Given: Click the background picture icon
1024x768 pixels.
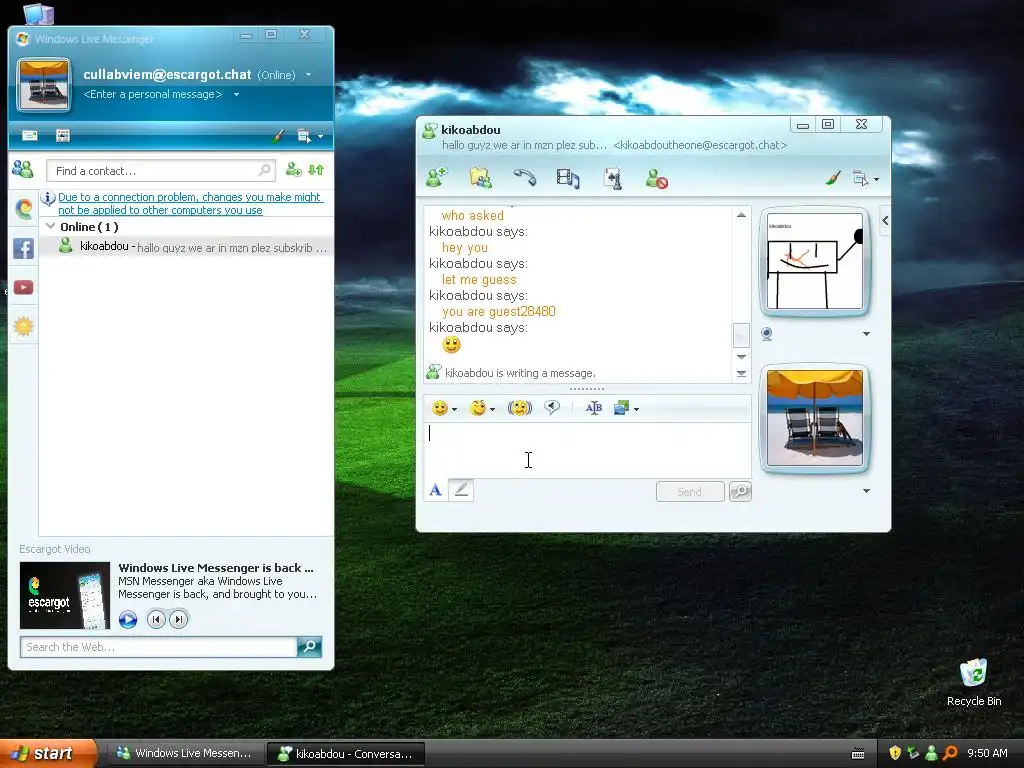Looking at the screenshot, I should (621, 408).
